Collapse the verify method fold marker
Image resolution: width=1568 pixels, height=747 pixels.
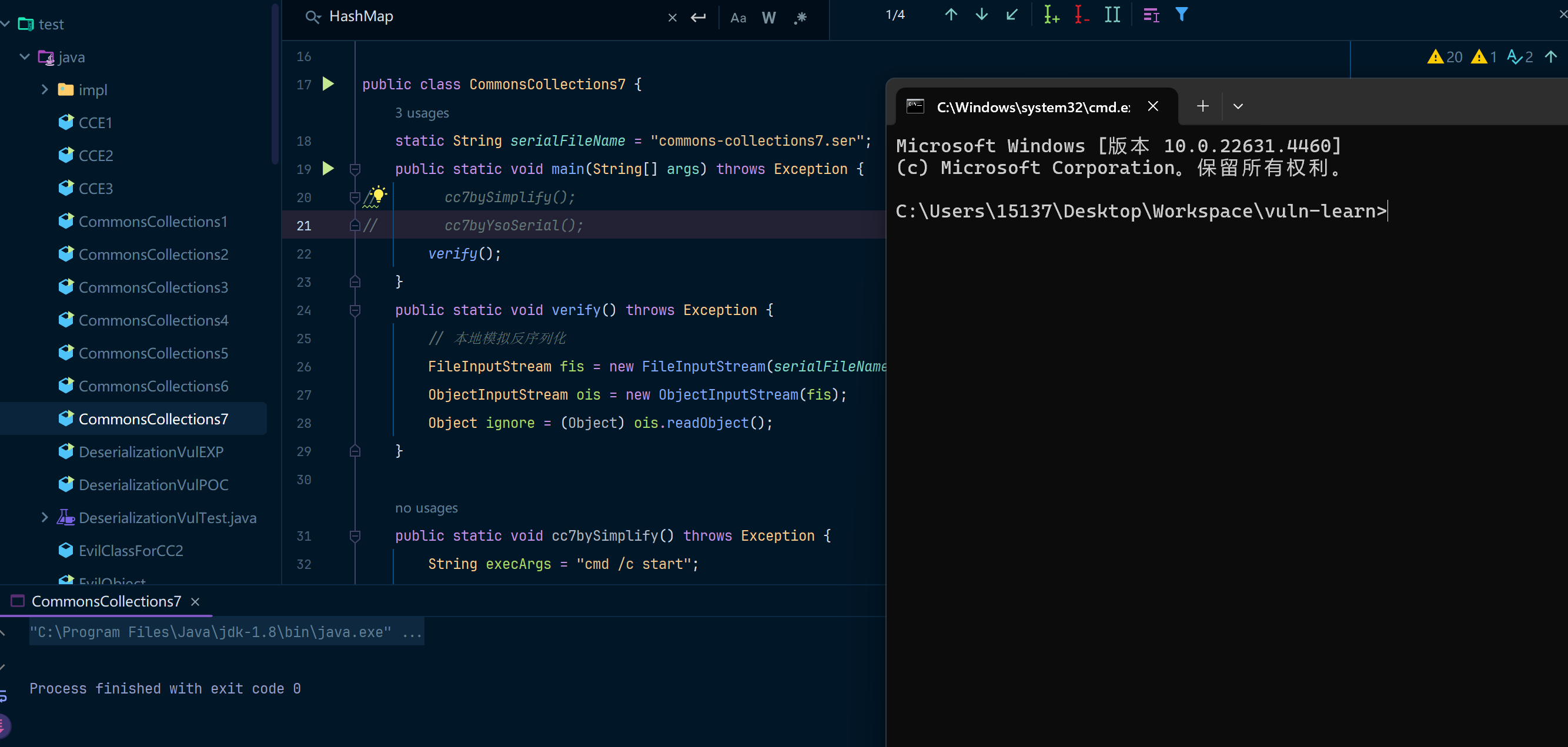pyautogui.click(x=355, y=310)
